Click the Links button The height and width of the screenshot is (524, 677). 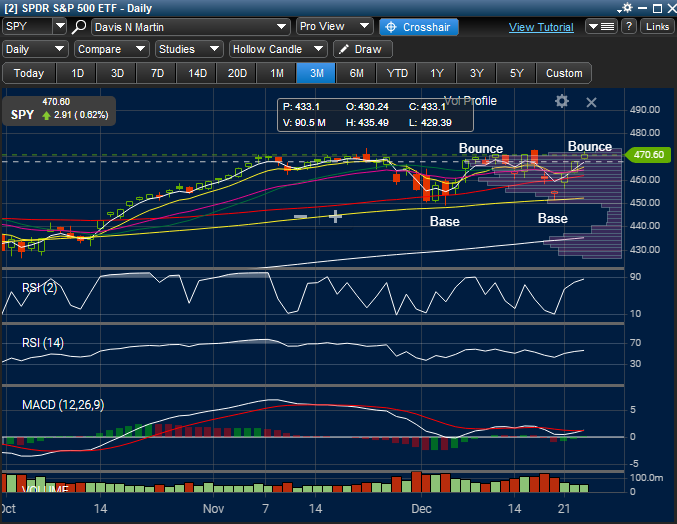[x=657, y=27]
